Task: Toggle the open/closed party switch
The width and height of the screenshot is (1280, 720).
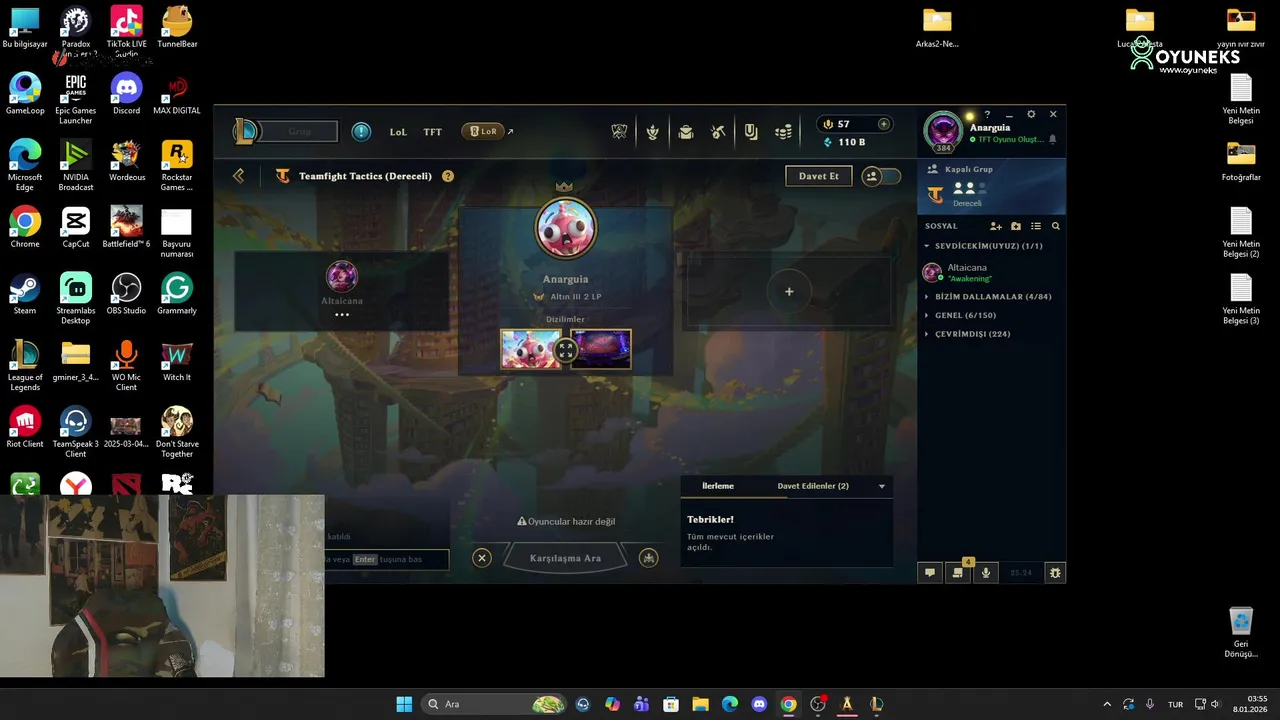Action: [x=880, y=176]
